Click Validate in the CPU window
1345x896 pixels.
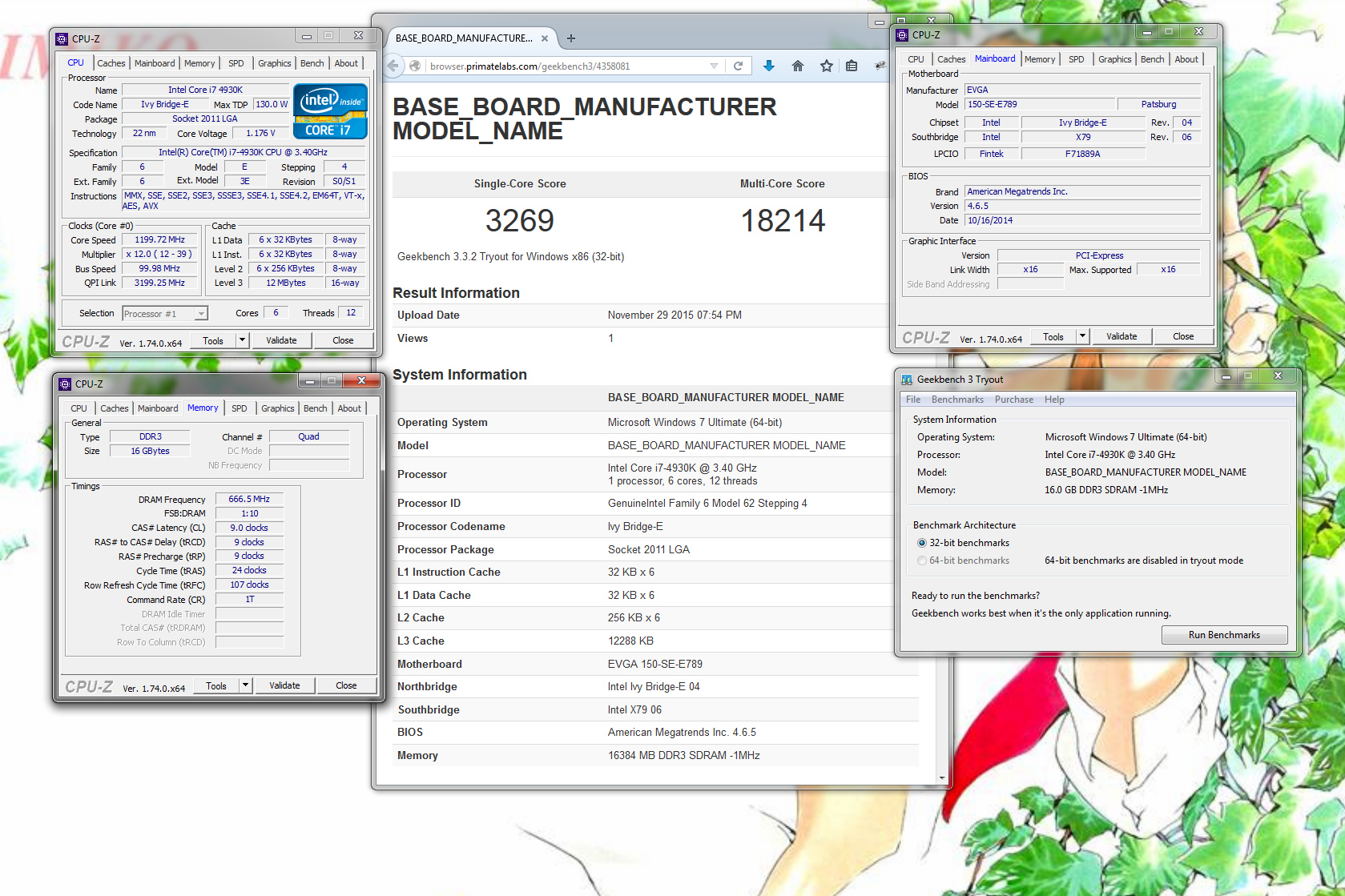click(281, 340)
